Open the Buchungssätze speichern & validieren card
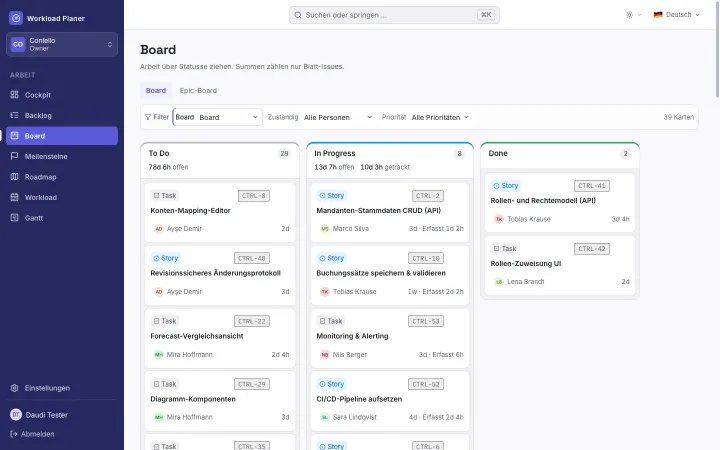Viewport: 720px width, 450px height. click(390, 276)
